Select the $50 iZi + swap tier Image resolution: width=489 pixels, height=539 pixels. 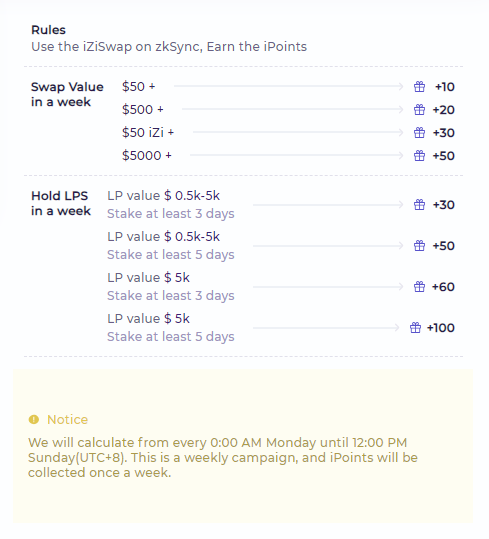point(148,133)
